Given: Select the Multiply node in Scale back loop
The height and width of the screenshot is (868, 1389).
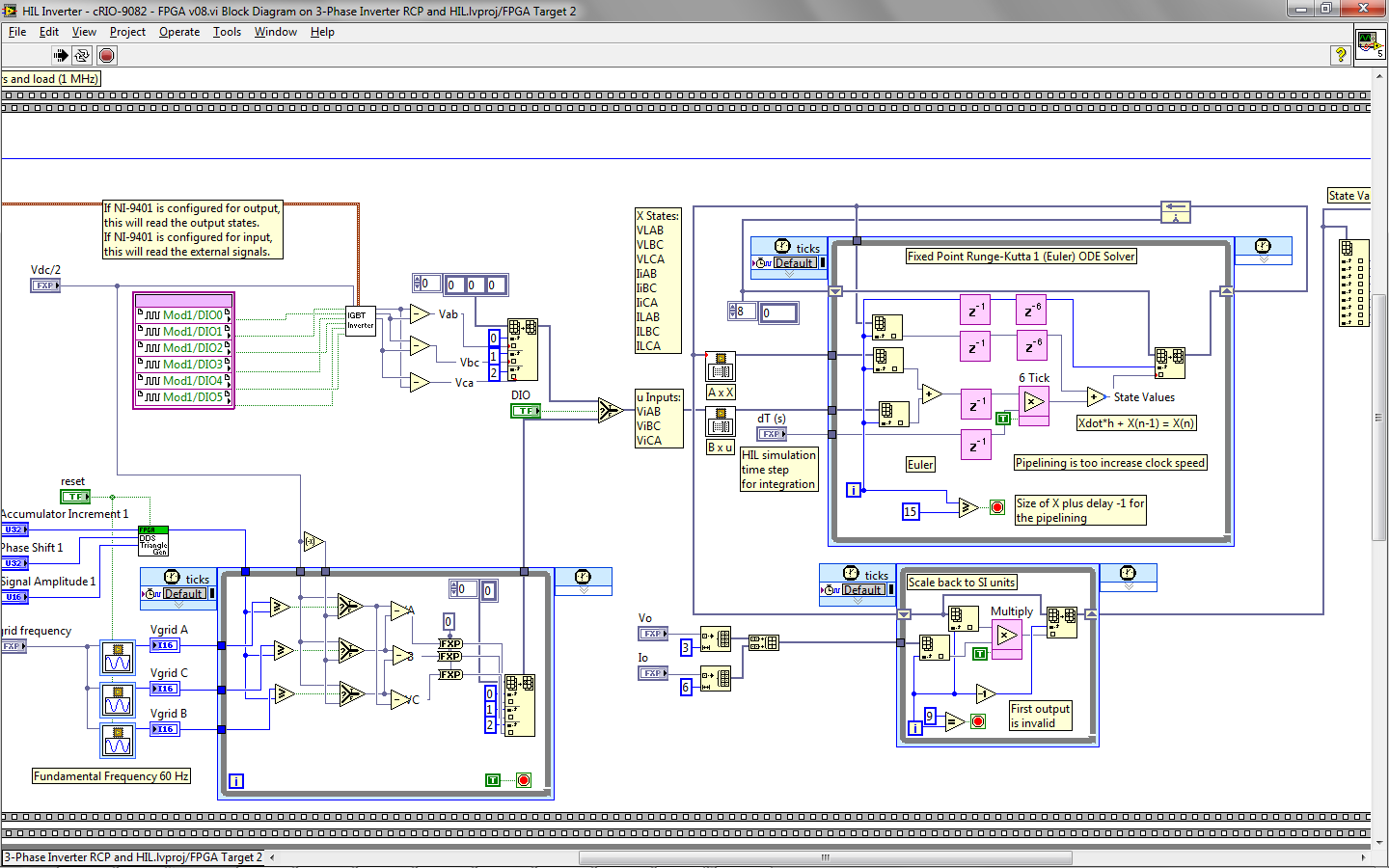Looking at the screenshot, I should pos(1007,638).
